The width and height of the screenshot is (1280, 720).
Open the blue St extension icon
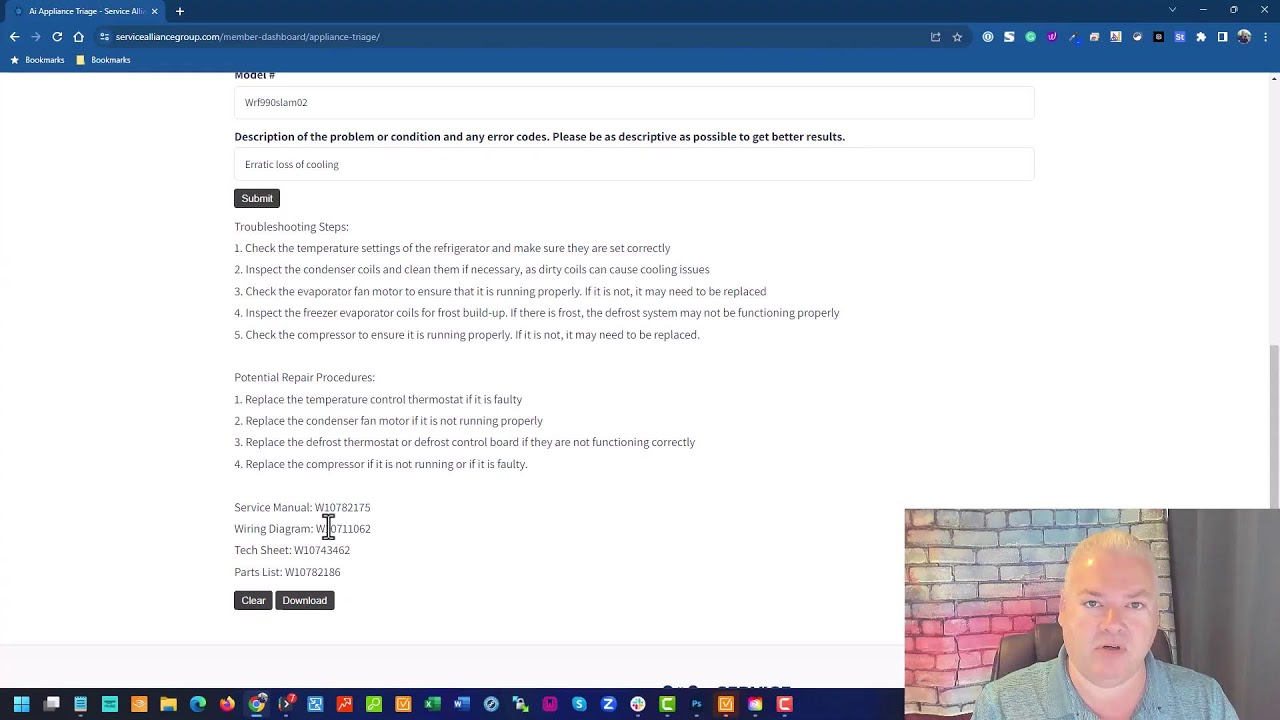click(1180, 37)
